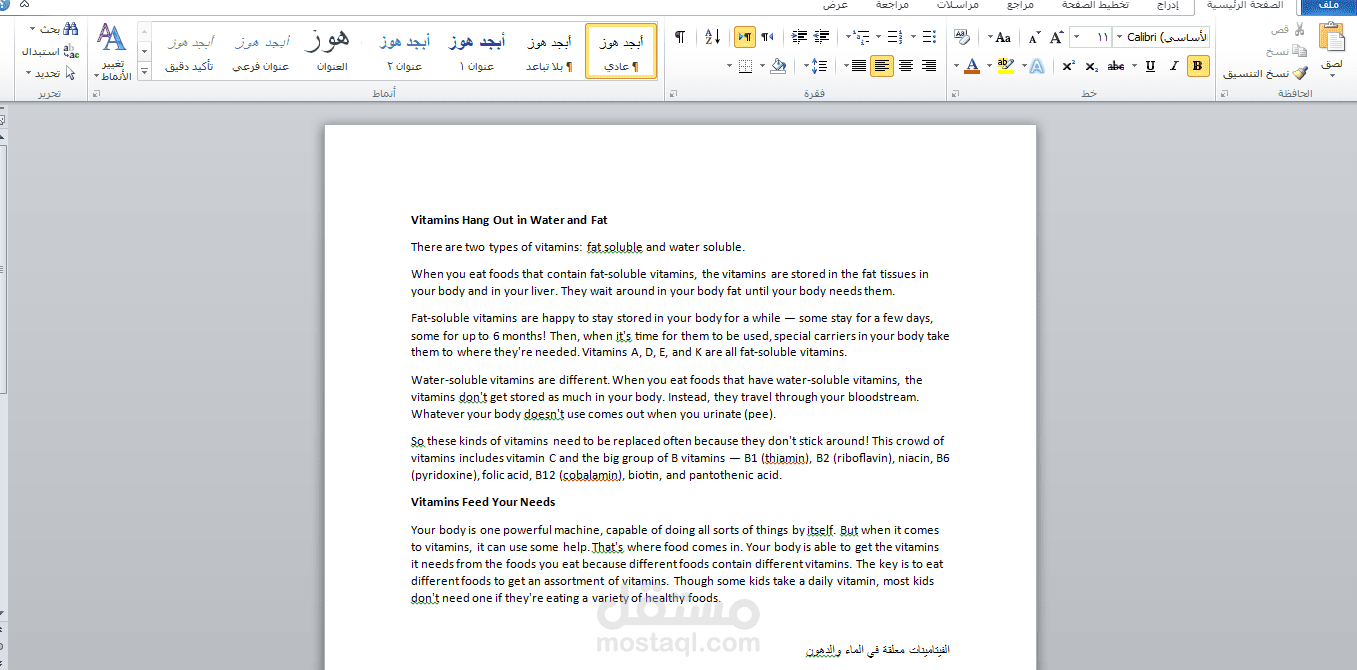1357x670 pixels.
Task: Click the heading 'Vitamins Feed Your Needs'
Action: pyautogui.click(x=483, y=502)
